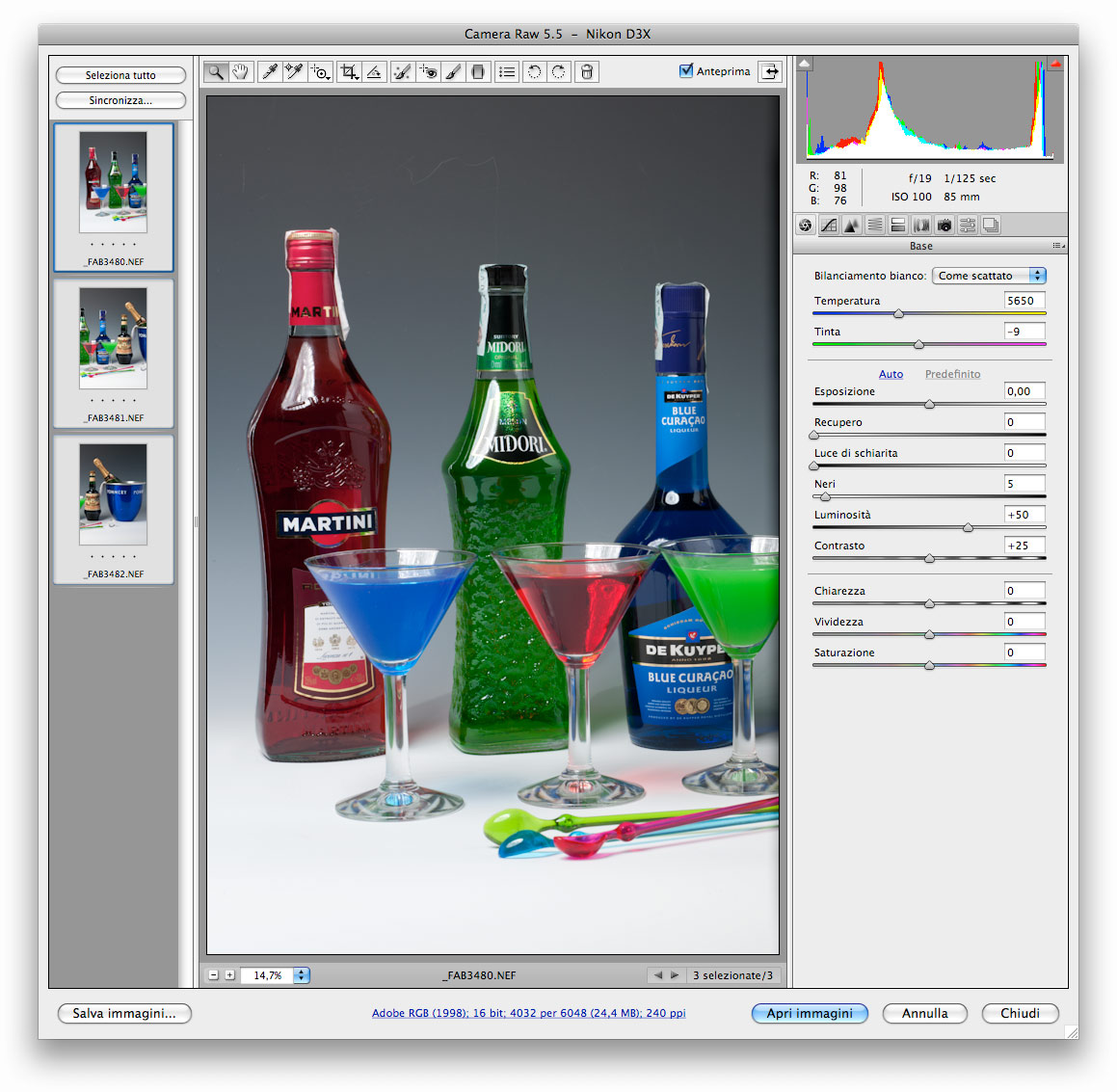Rotate image 90° counterclockwise

click(x=534, y=71)
